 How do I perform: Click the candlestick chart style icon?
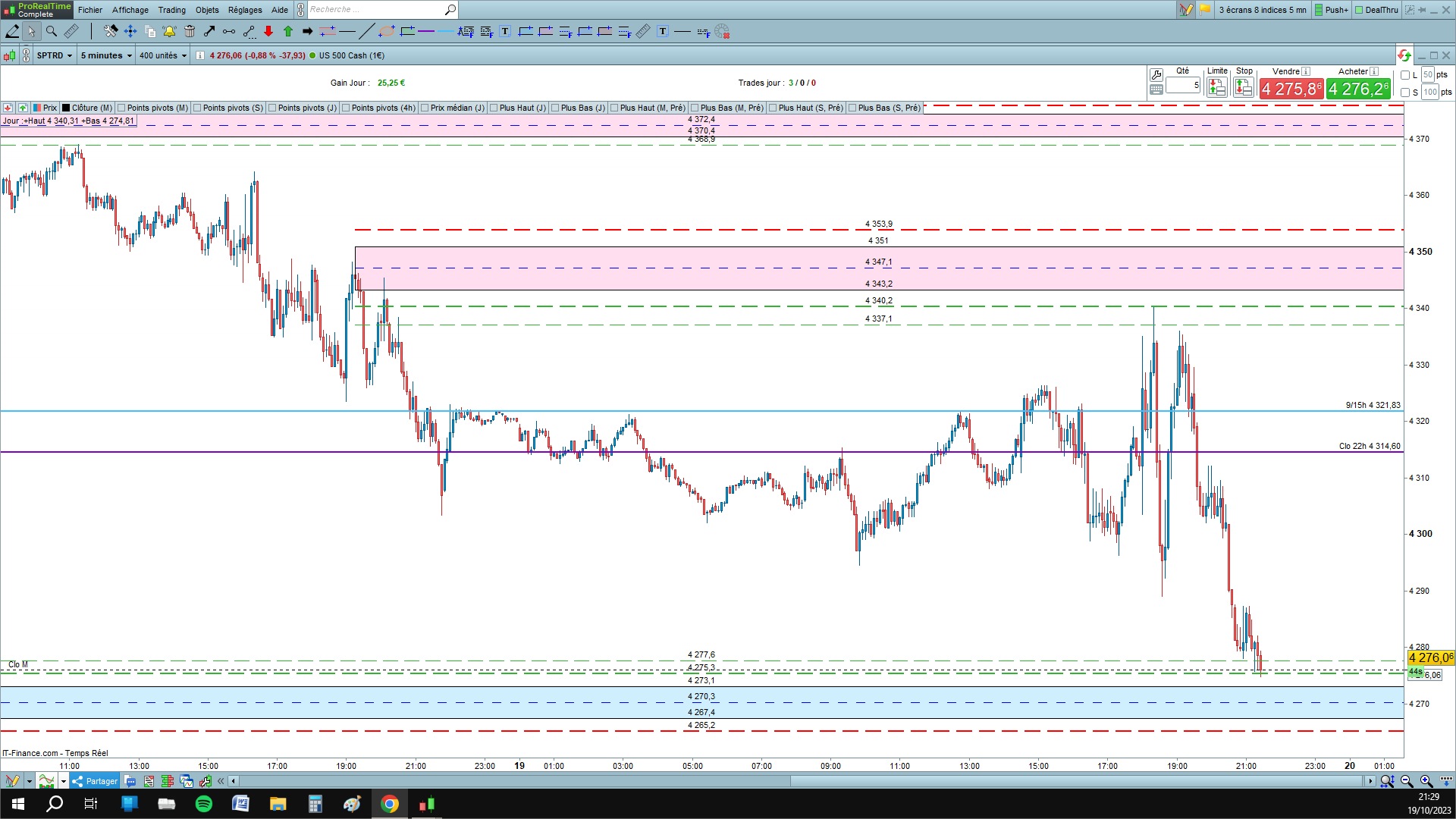tap(9, 55)
